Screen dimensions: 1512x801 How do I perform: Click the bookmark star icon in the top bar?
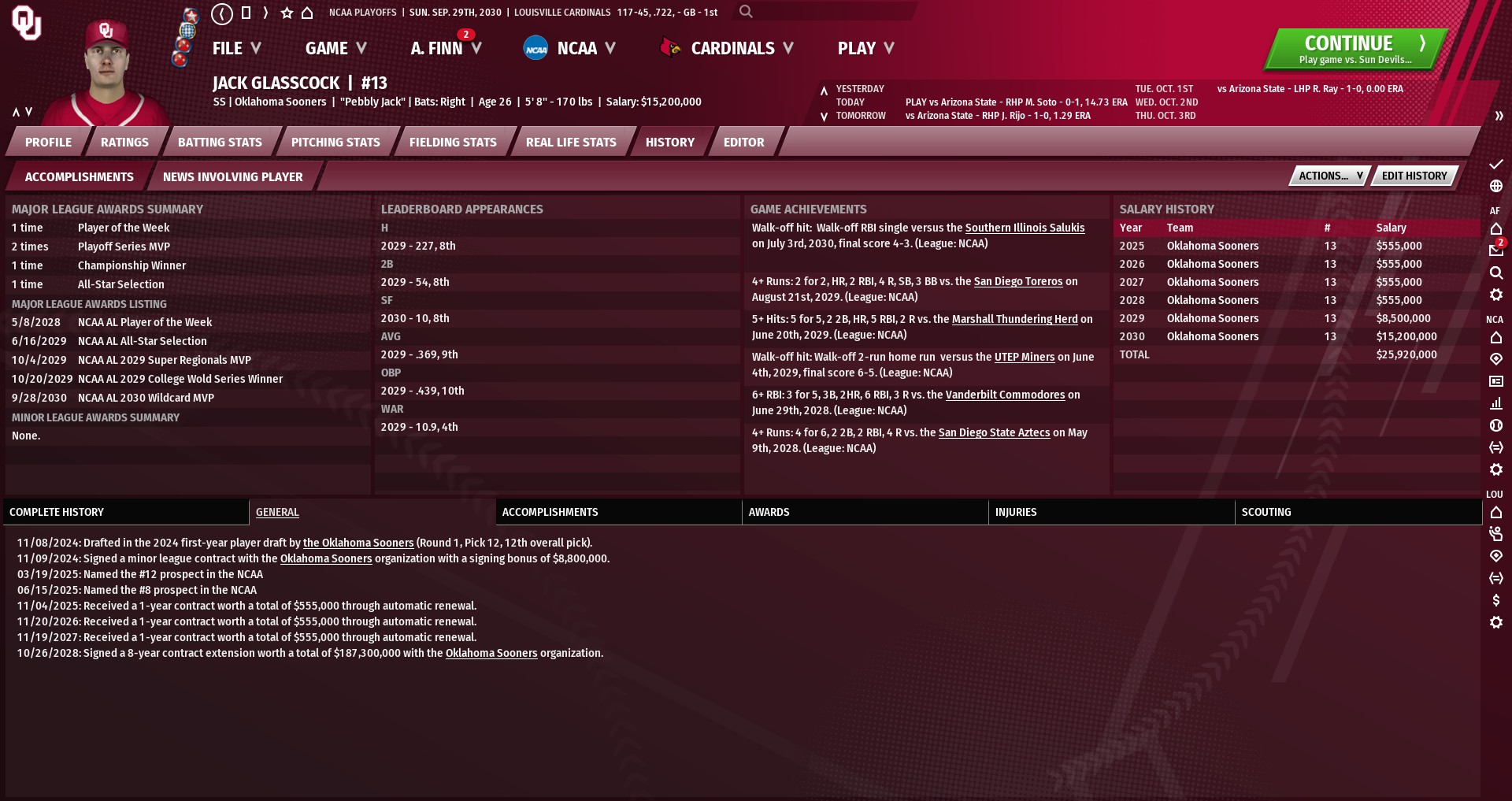pos(287,13)
